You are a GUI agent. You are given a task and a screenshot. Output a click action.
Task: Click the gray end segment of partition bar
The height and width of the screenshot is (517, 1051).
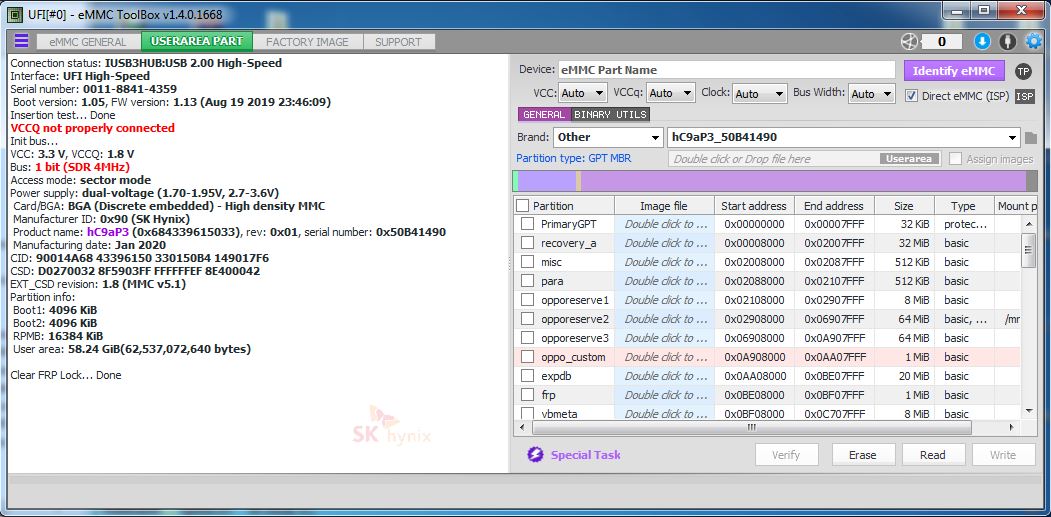[1032, 181]
